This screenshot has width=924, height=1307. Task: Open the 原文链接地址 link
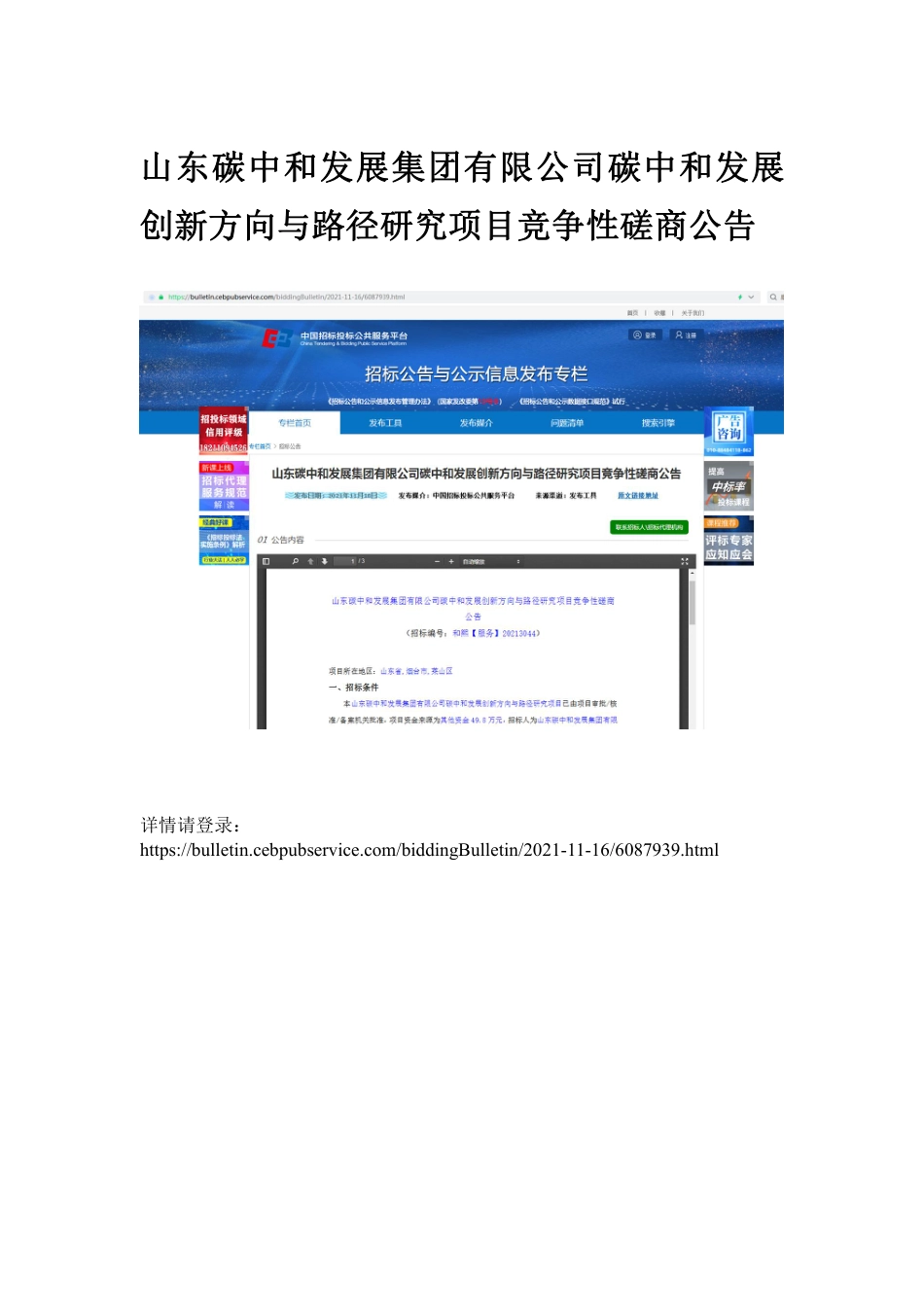(638, 495)
